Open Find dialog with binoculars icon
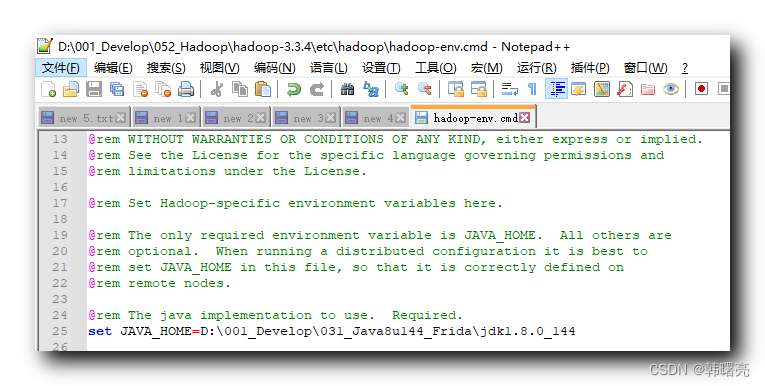Screen dimensions: 765x386 (x=347, y=89)
